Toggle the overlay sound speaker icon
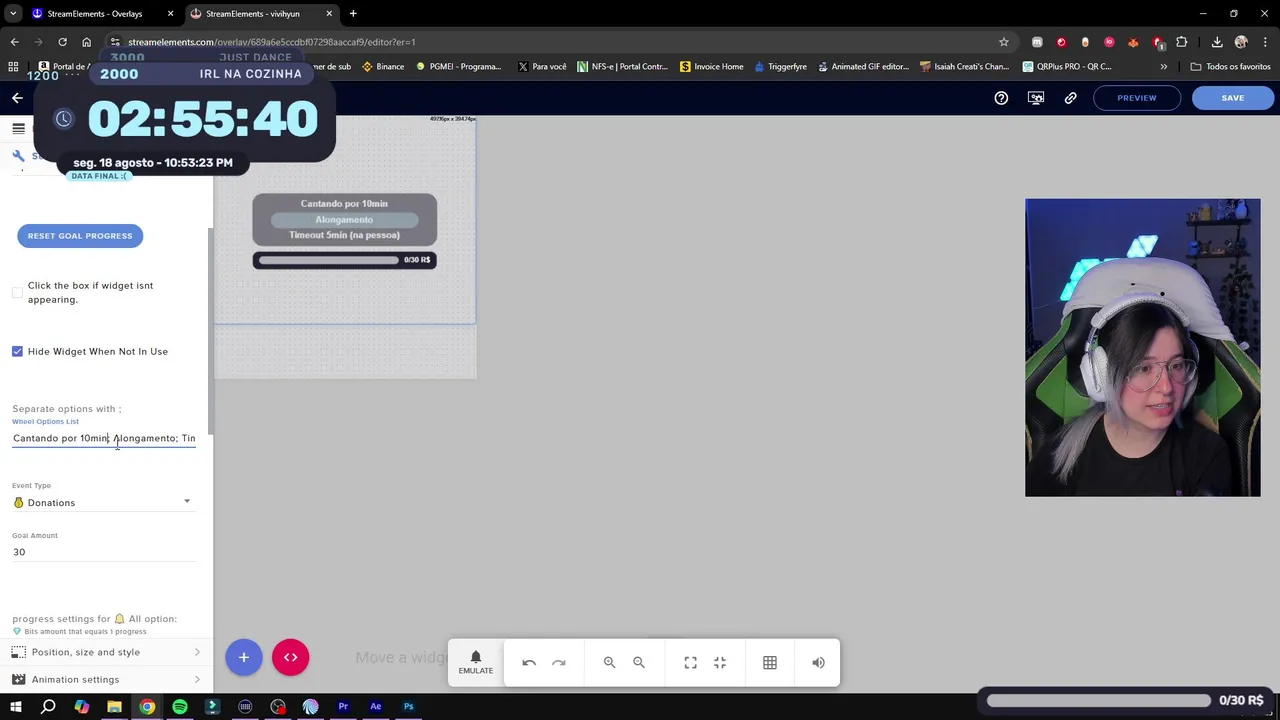Image resolution: width=1280 pixels, height=720 pixels. coord(819,662)
